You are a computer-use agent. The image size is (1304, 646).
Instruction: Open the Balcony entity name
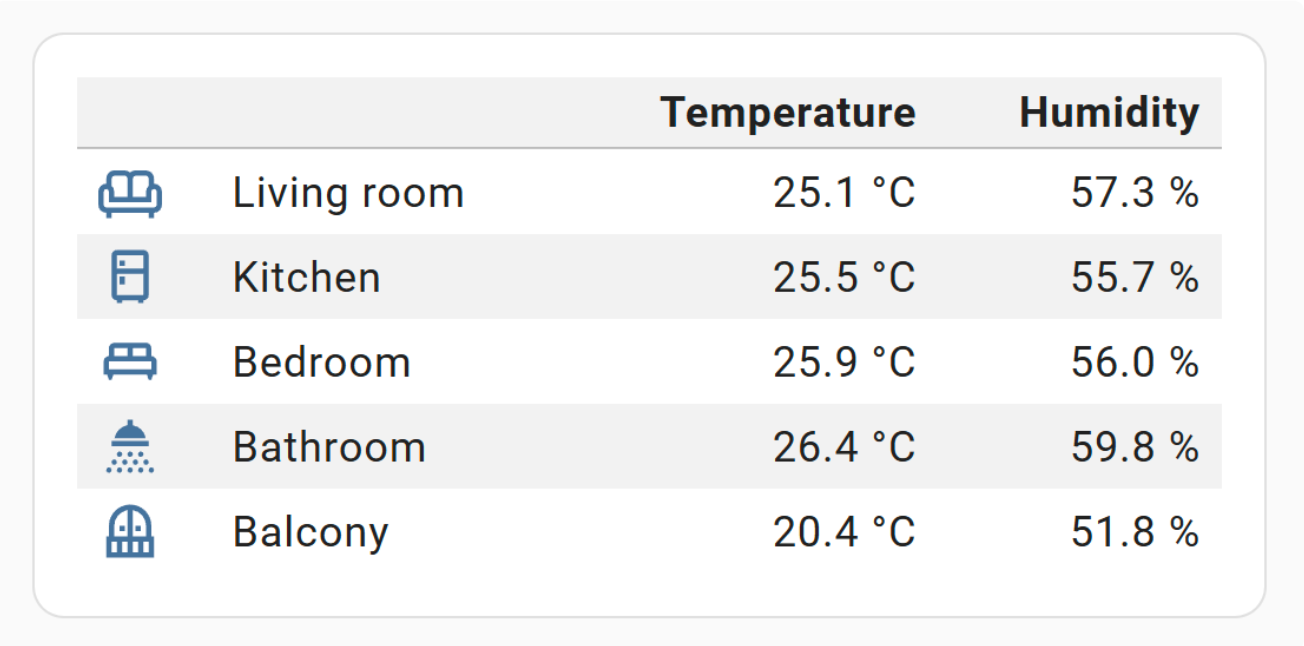(310, 532)
